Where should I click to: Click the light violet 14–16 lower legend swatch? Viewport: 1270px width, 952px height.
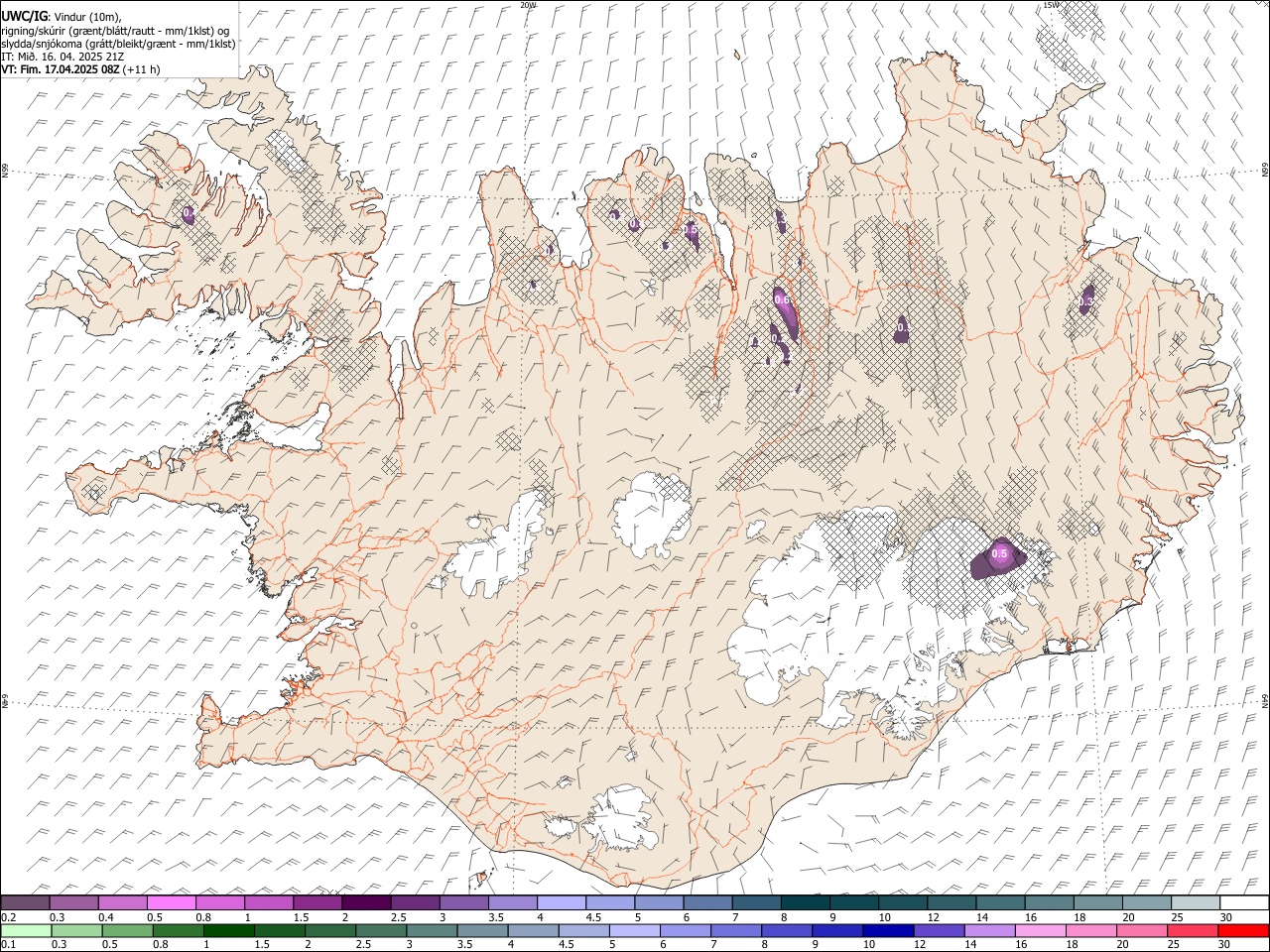point(989,931)
